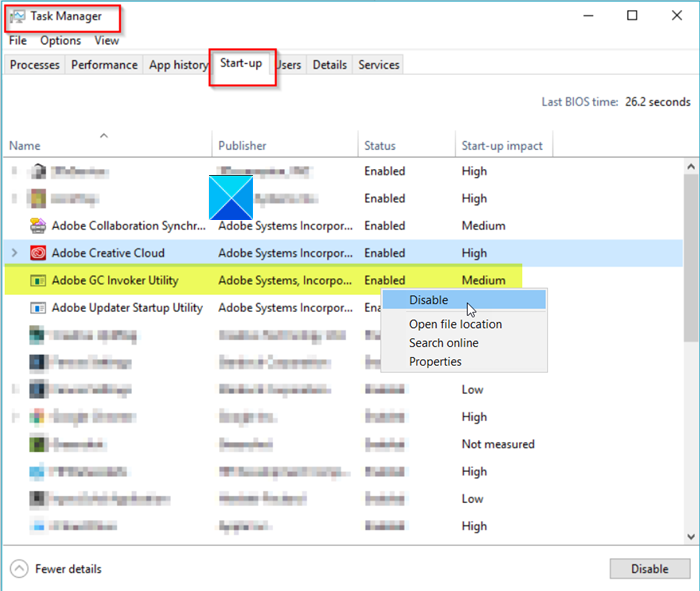Image resolution: width=700 pixels, height=591 pixels.
Task: Minimize the Task Manager window
Action: (588, 16)
